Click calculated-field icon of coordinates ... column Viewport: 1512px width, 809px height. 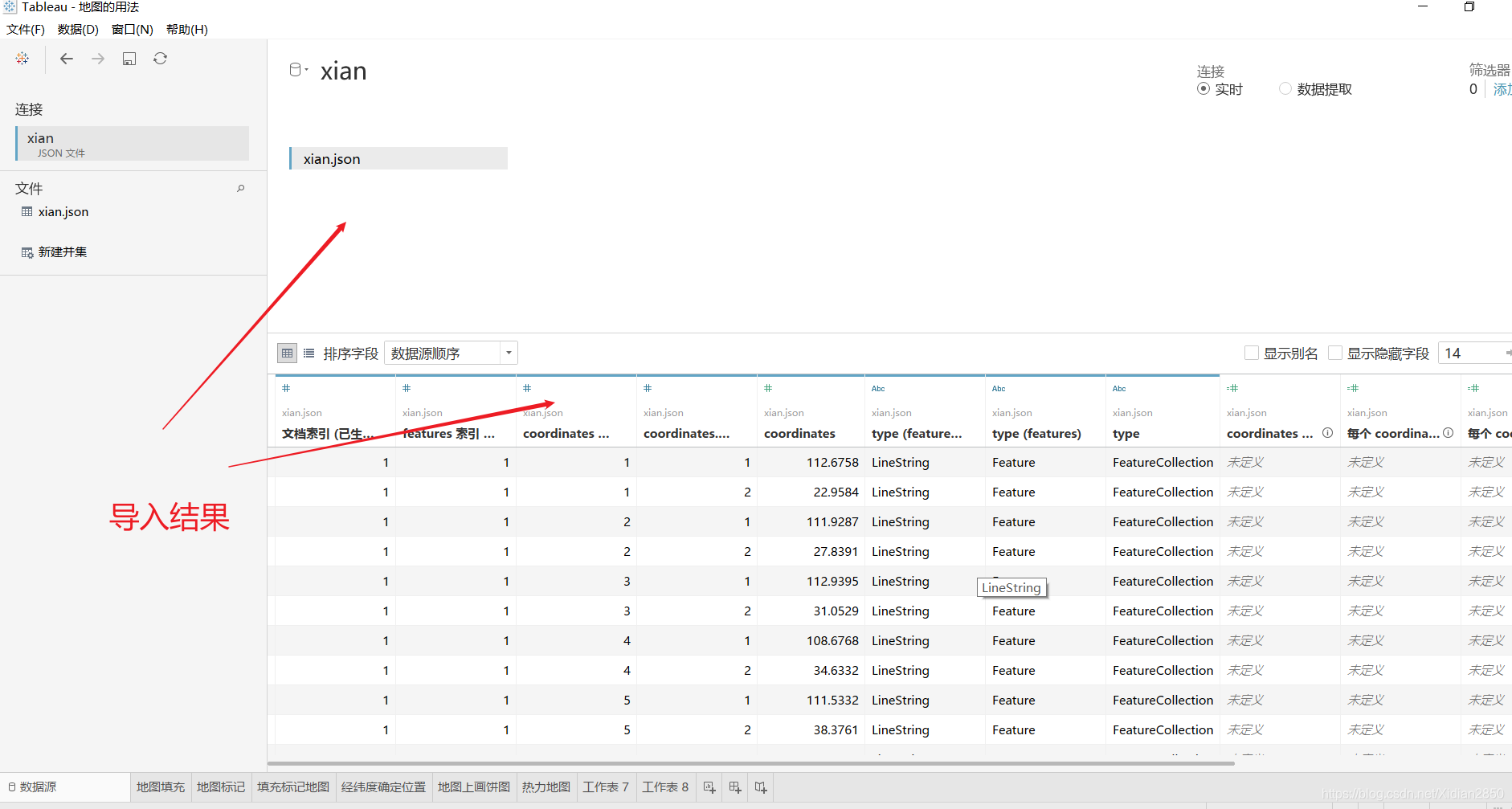pyautogui.click(x=1232, y=388)
